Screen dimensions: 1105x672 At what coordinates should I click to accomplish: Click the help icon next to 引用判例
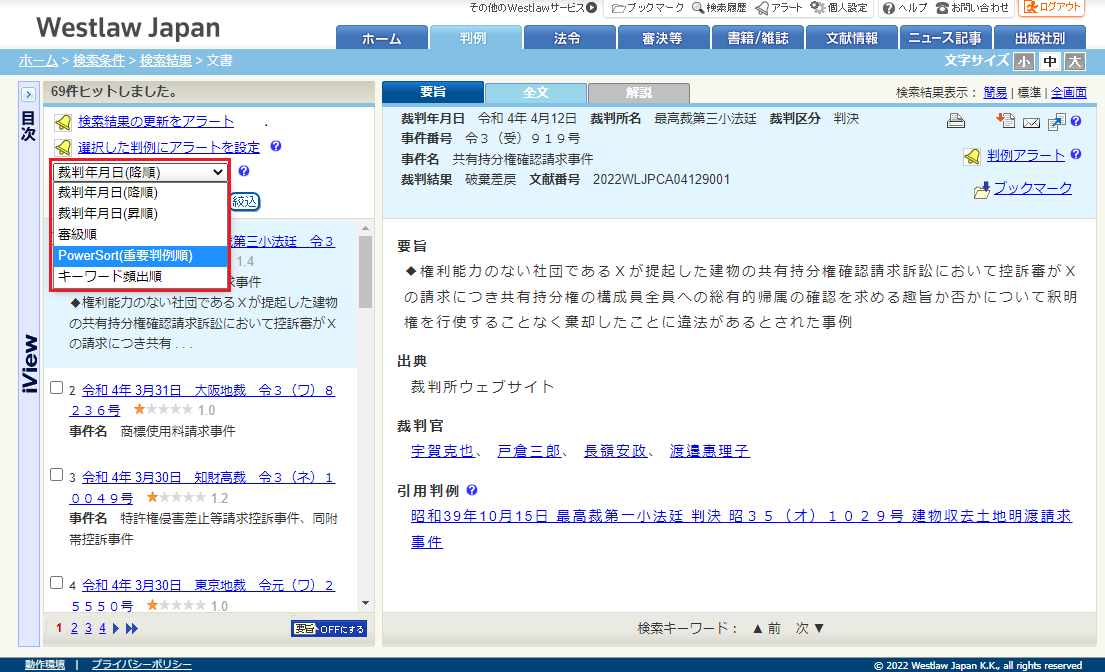pyautogui.click(x=472, y=490)
